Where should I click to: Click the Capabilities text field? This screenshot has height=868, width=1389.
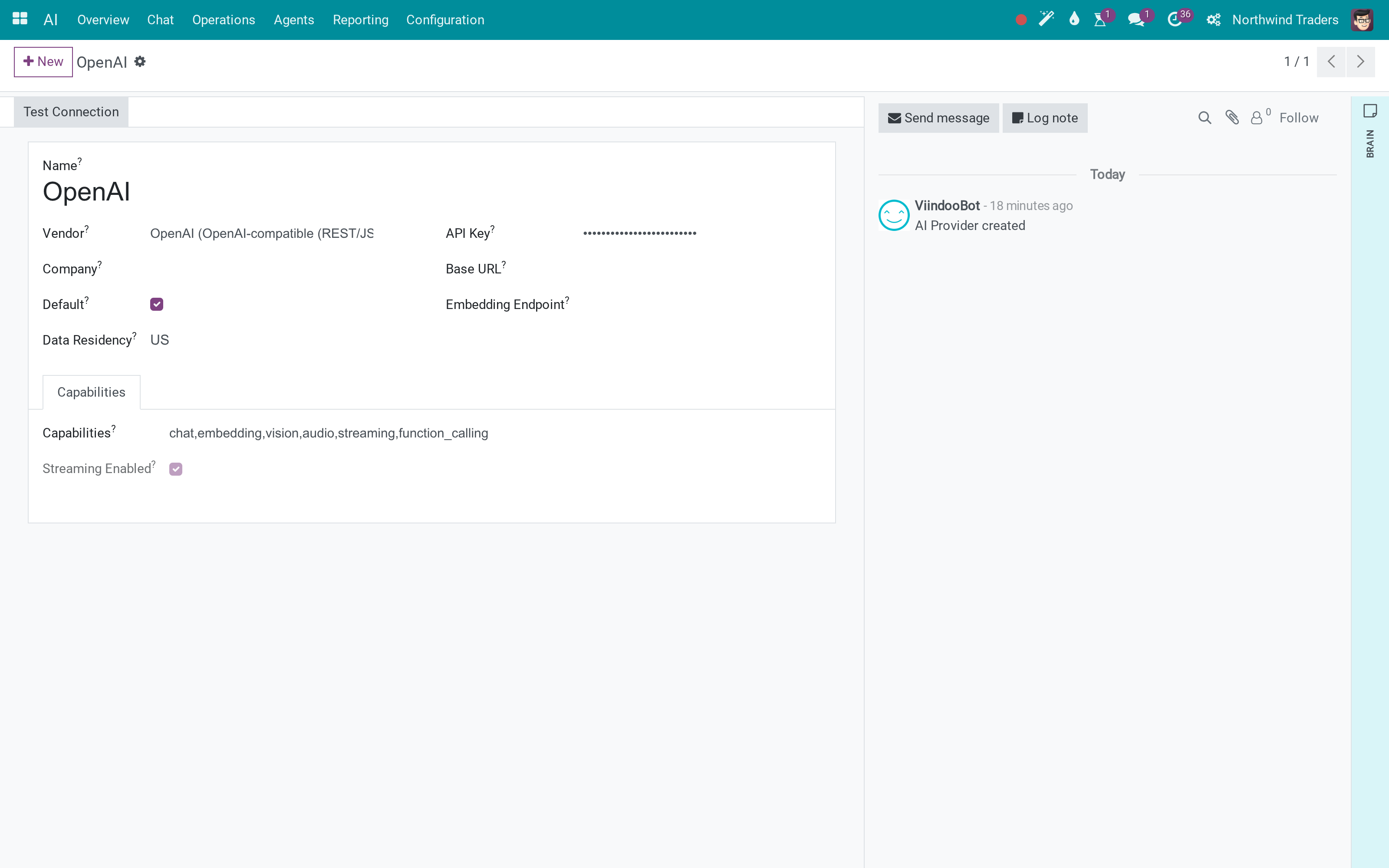tap(495, 433)
